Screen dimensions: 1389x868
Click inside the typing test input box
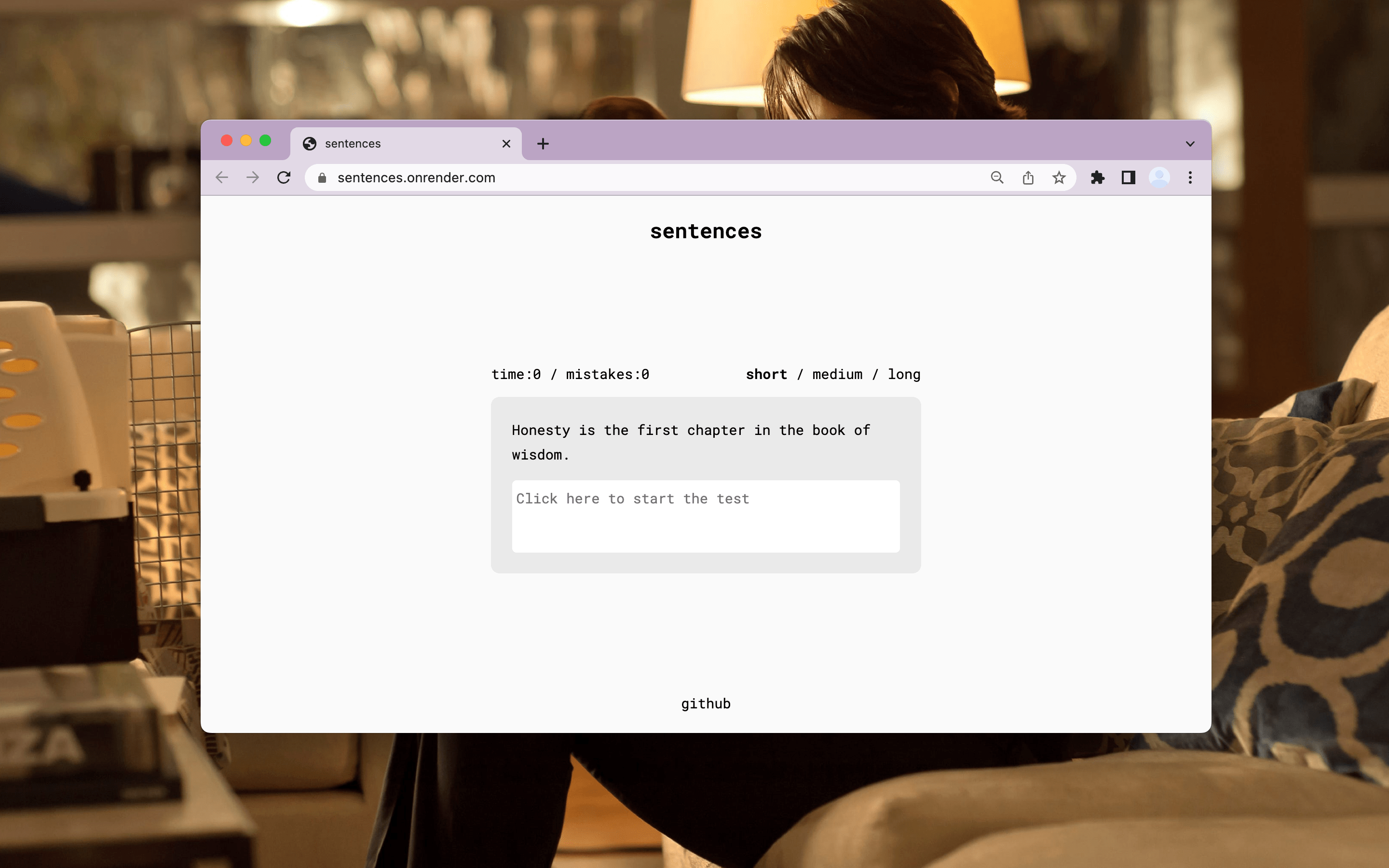706,515
